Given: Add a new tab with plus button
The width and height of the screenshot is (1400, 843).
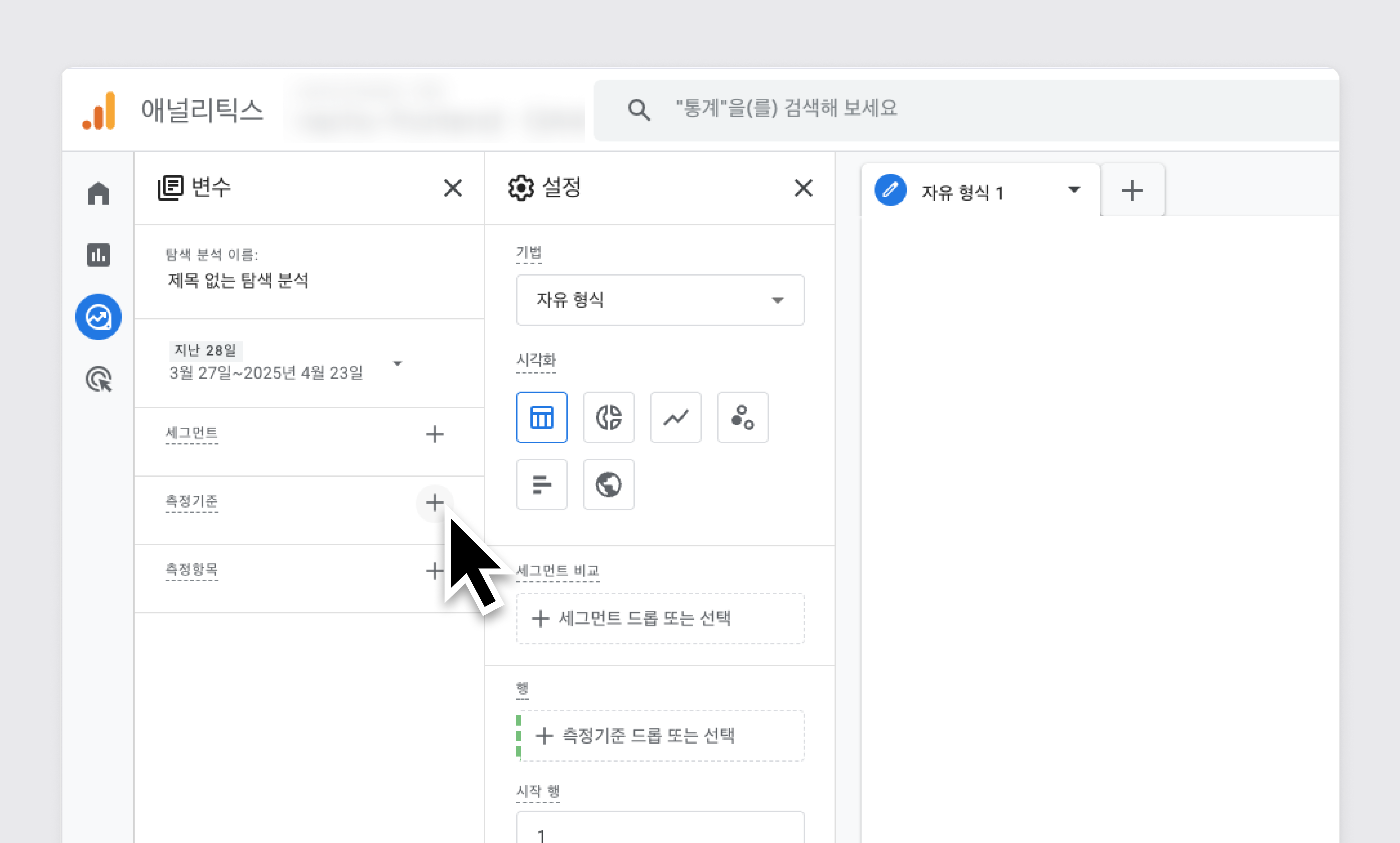Looking at the screenshot, I should pyautogui.click(x=1132, y=191).
